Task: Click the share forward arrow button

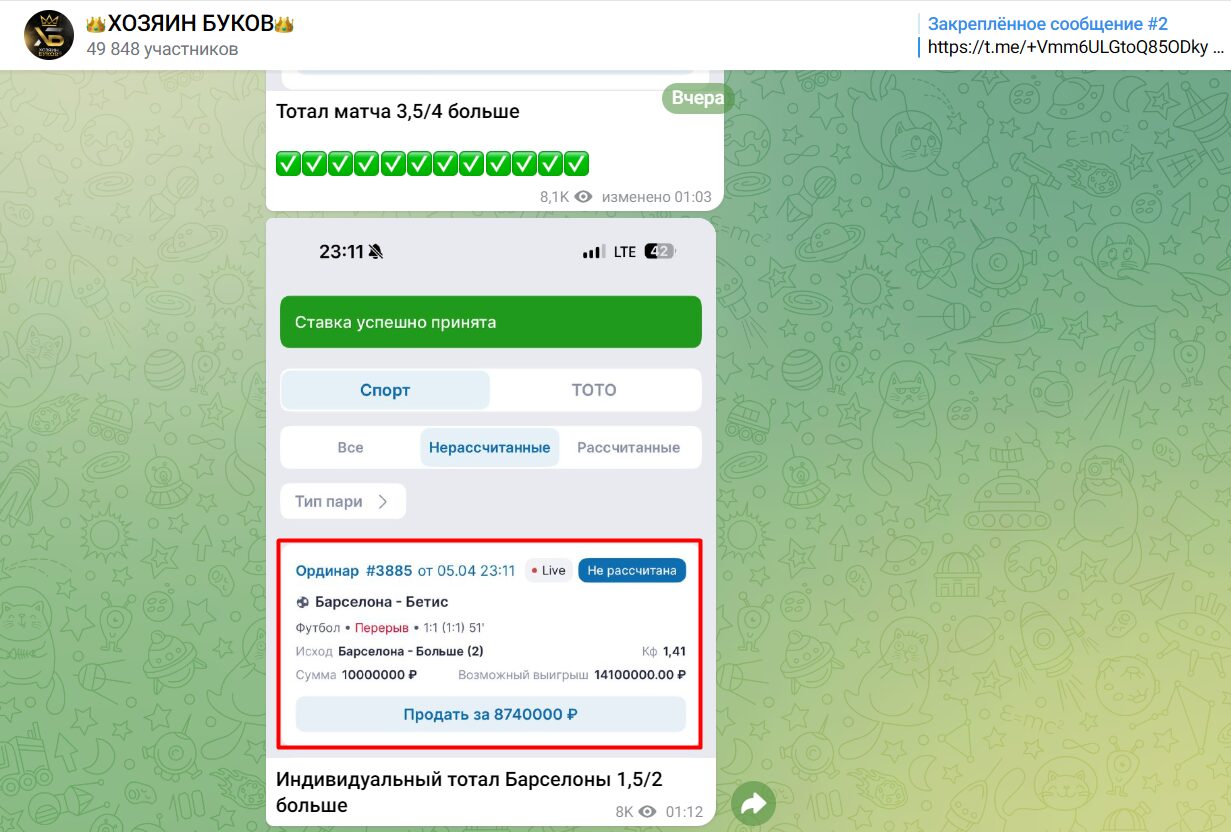Action: [753, 803]
